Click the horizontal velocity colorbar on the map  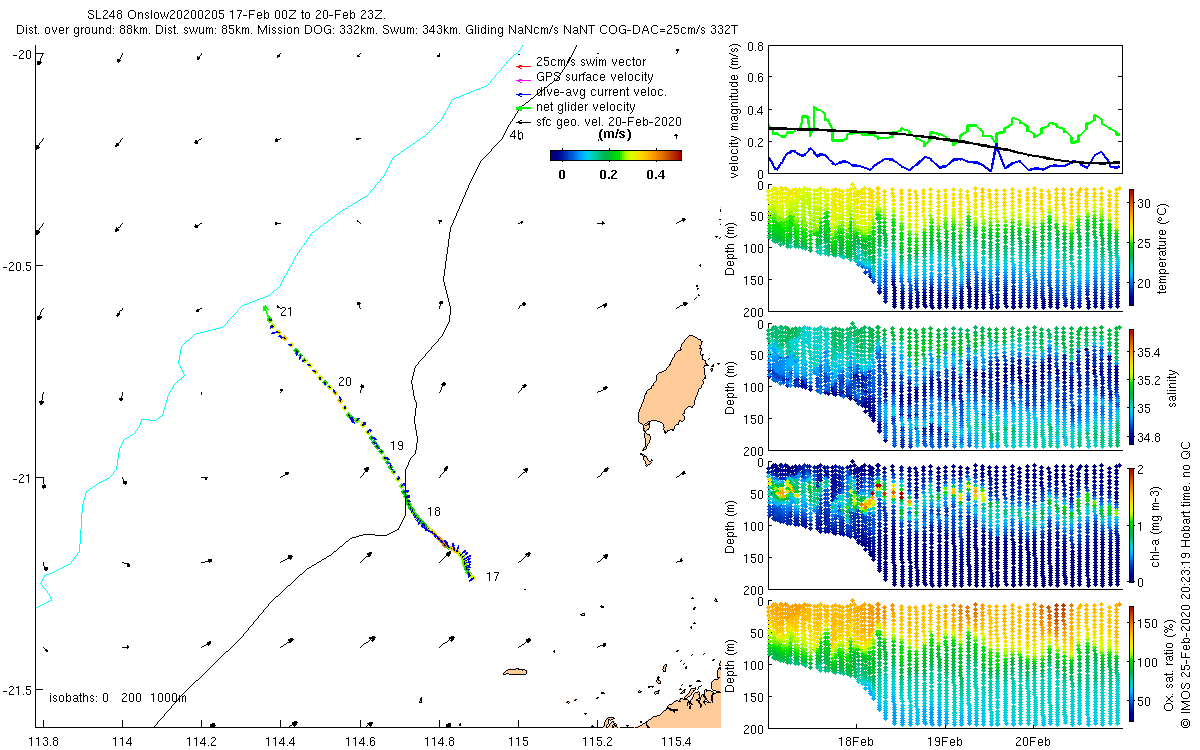click(616, 155)
